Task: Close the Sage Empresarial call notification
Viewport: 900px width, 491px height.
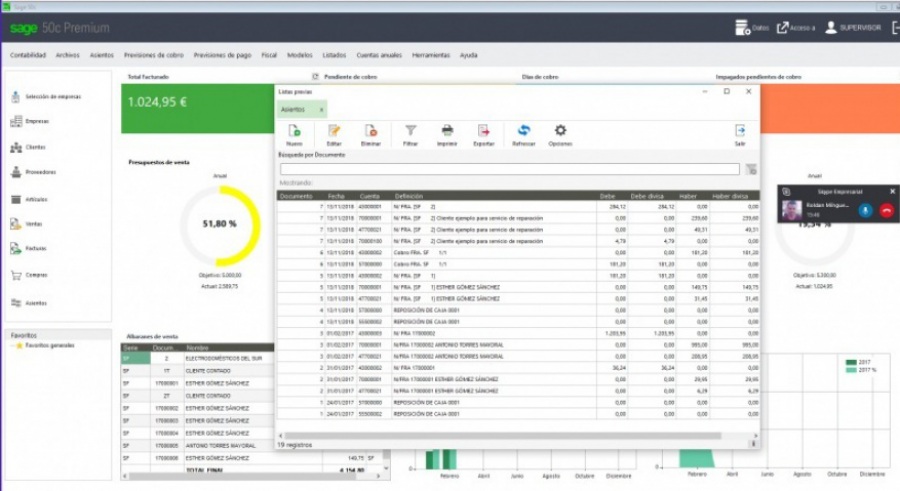Action: coord(892,191)
